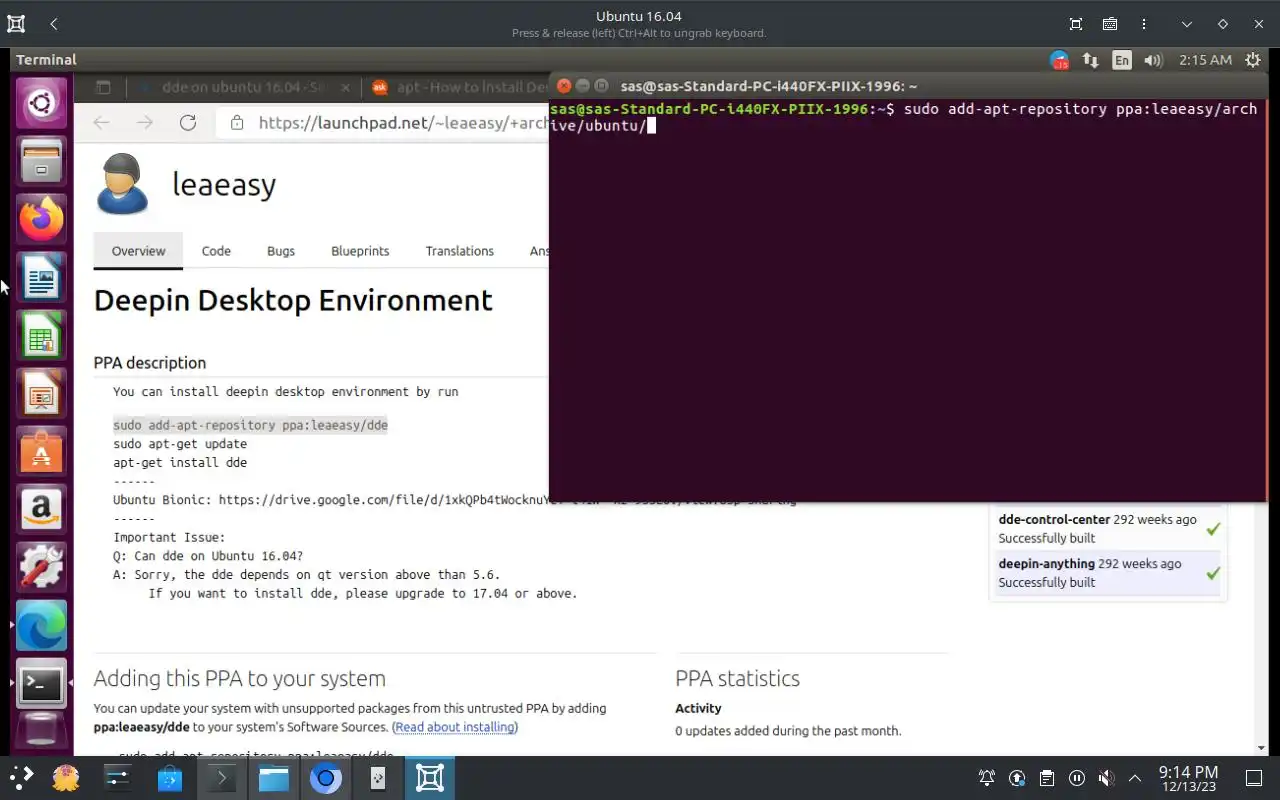Open System Settings wrench-and-gear launcher icon

pos(41,567)
